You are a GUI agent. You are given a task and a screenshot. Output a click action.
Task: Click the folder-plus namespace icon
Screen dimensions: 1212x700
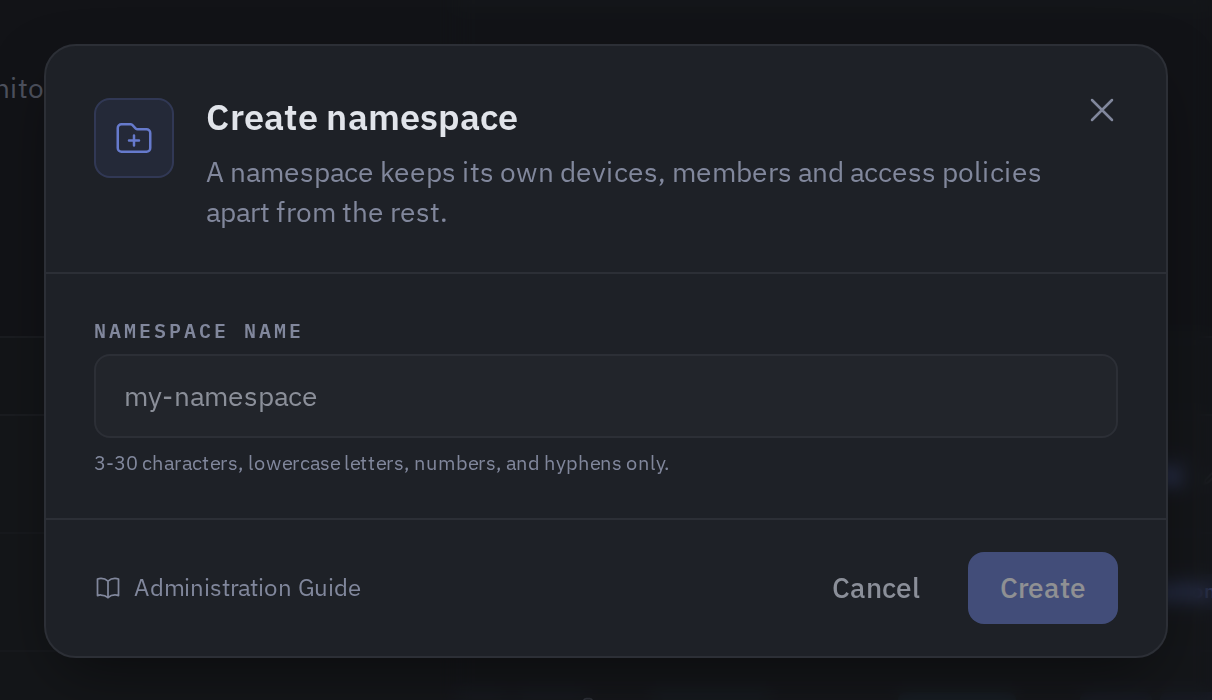pos(134,138)
